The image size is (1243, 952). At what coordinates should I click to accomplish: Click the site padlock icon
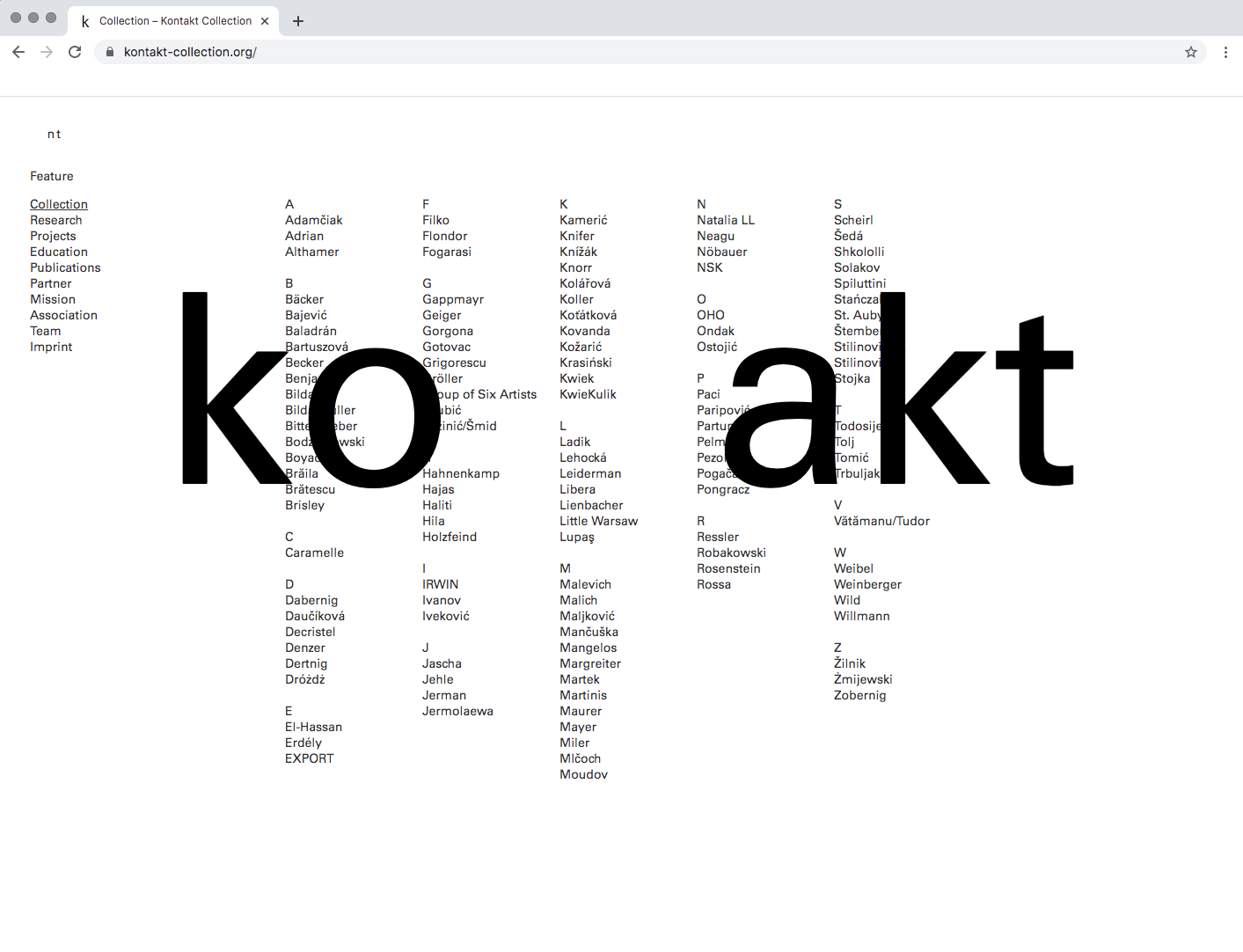110,52
